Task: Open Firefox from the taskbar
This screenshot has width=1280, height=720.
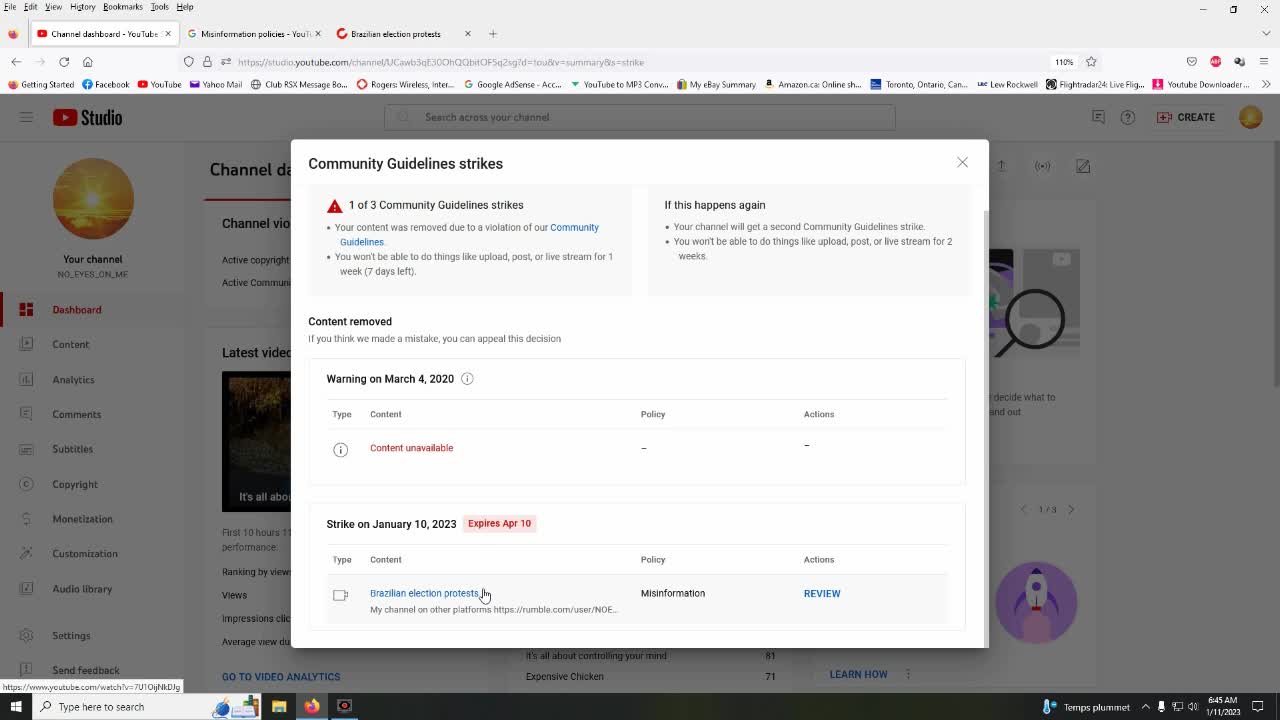Action: (x=312, y=706)
